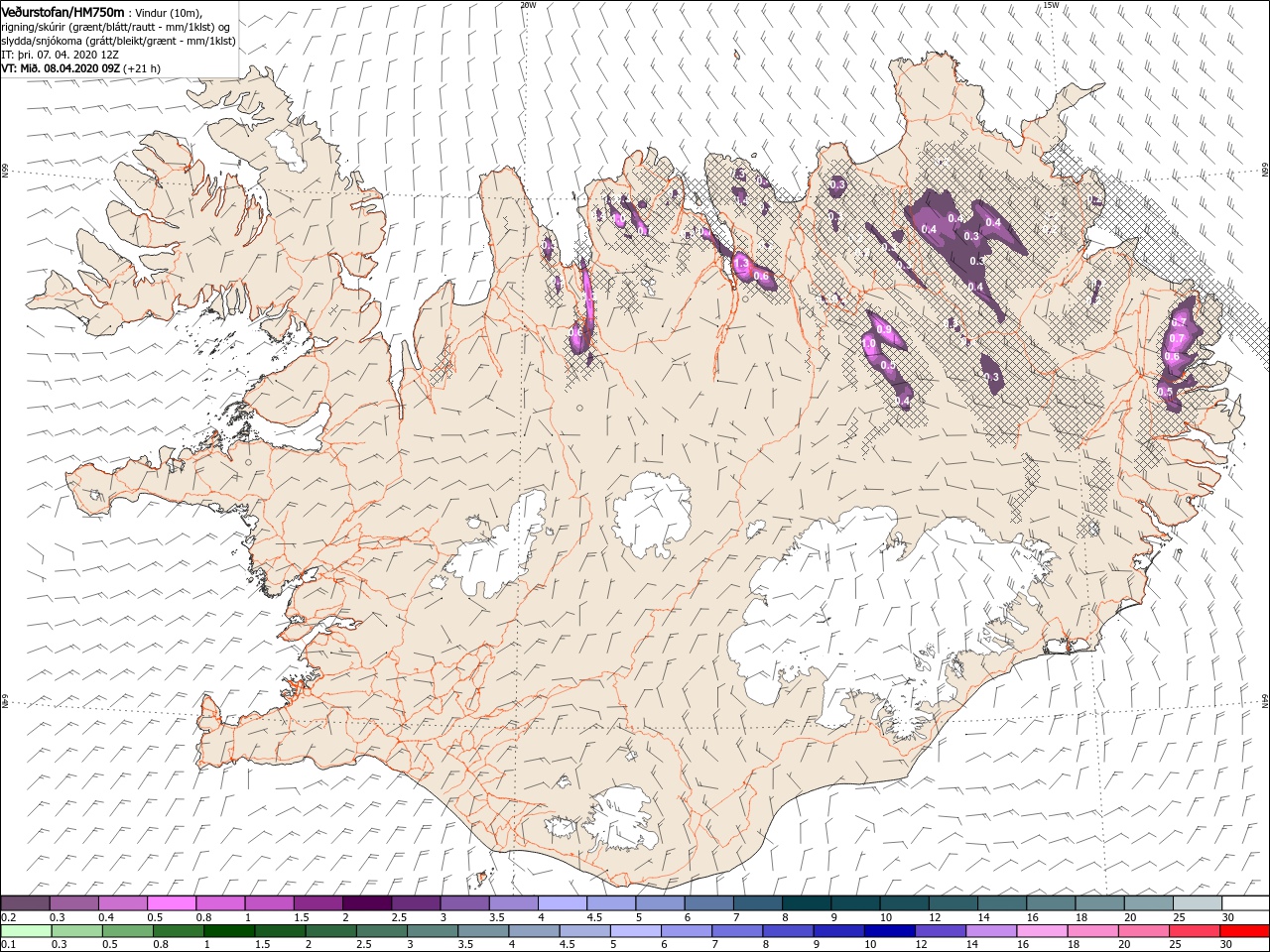Pick the lower legend swatch starting at 12
This screenshot has width=1270, height=952.
[x=940, y=931]
